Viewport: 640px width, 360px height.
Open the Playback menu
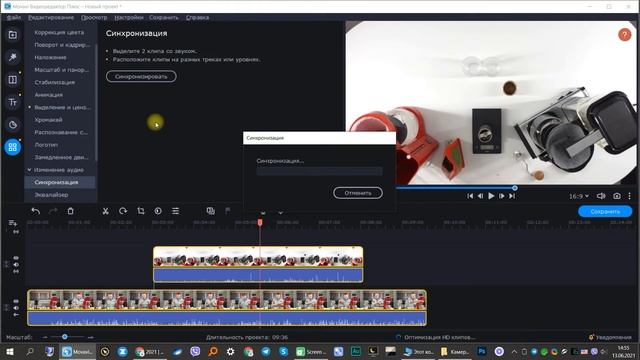[94, 18]
